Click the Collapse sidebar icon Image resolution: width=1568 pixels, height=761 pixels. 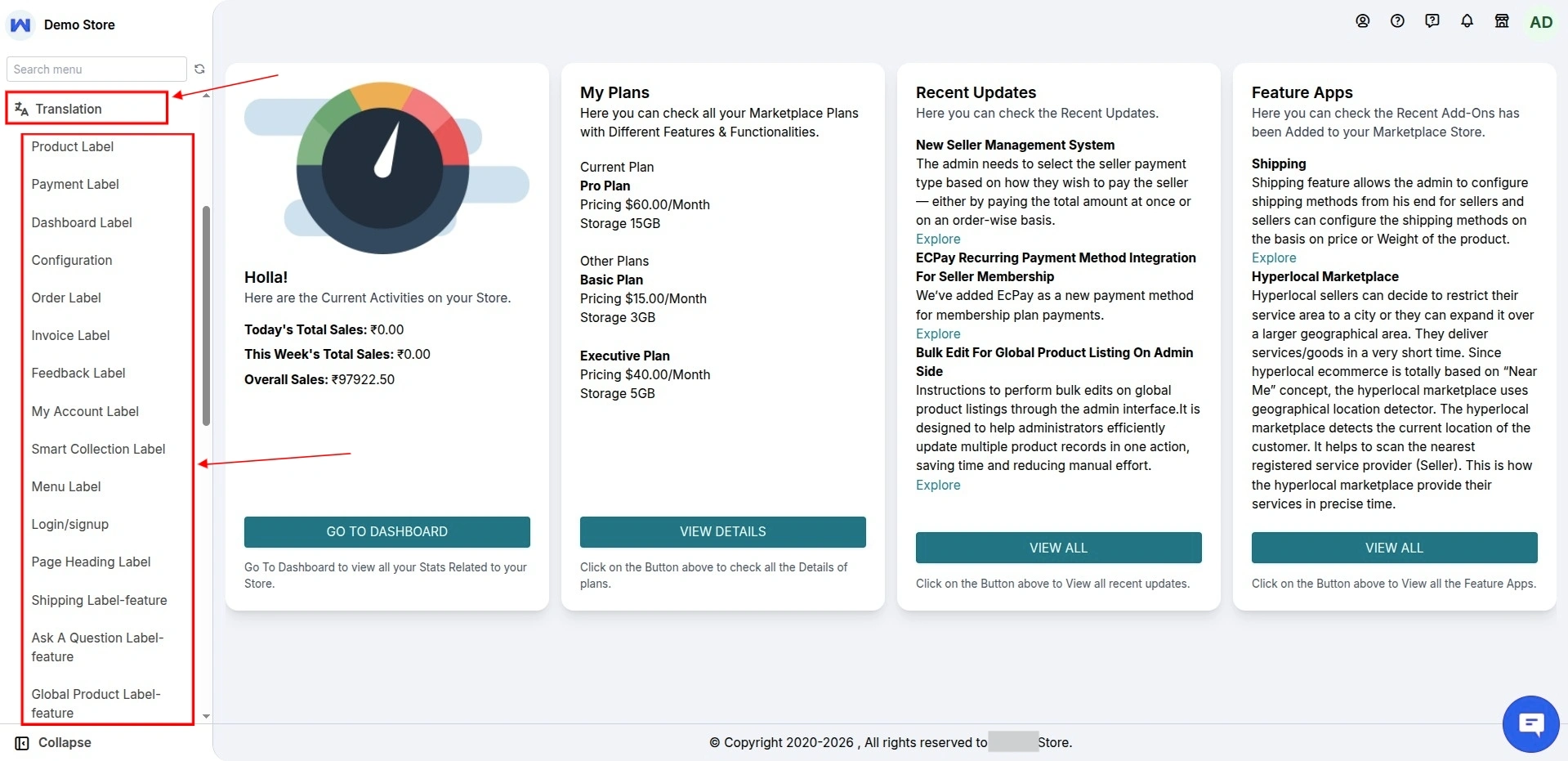click(x=22, y=743)
